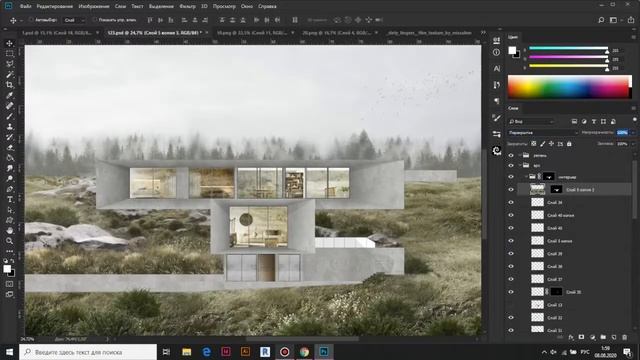640x360 pixels.
Task: Select the Brush tool
Action: click(x=9, y=116)
